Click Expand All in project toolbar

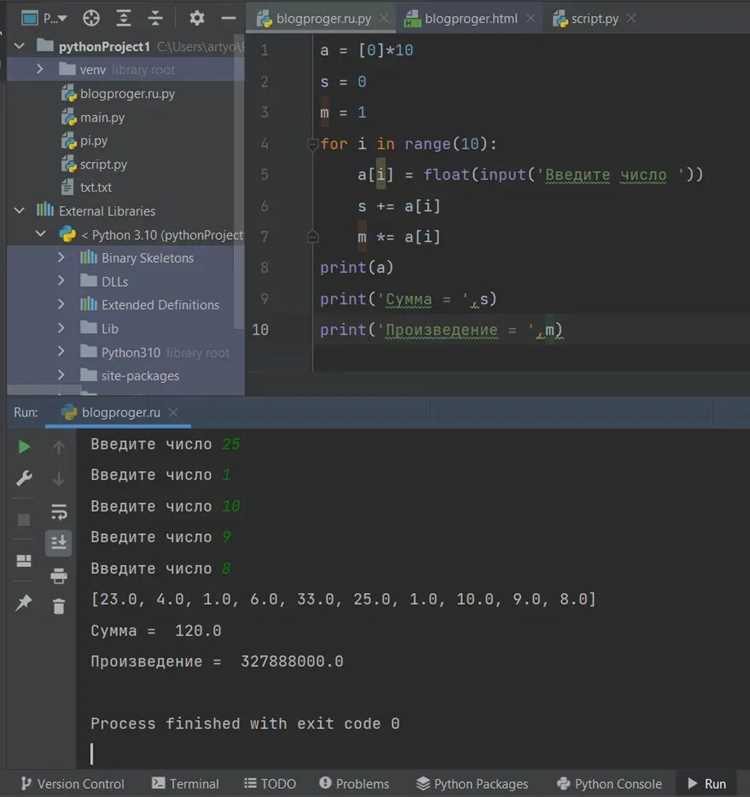[x=123, y=18]
